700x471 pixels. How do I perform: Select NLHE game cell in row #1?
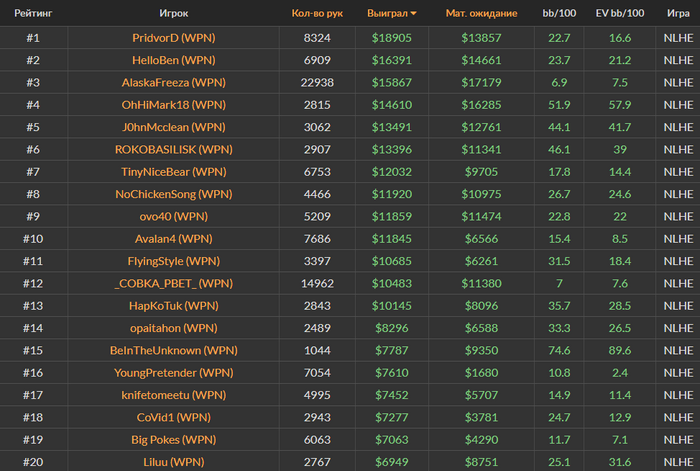pos(678,38)
